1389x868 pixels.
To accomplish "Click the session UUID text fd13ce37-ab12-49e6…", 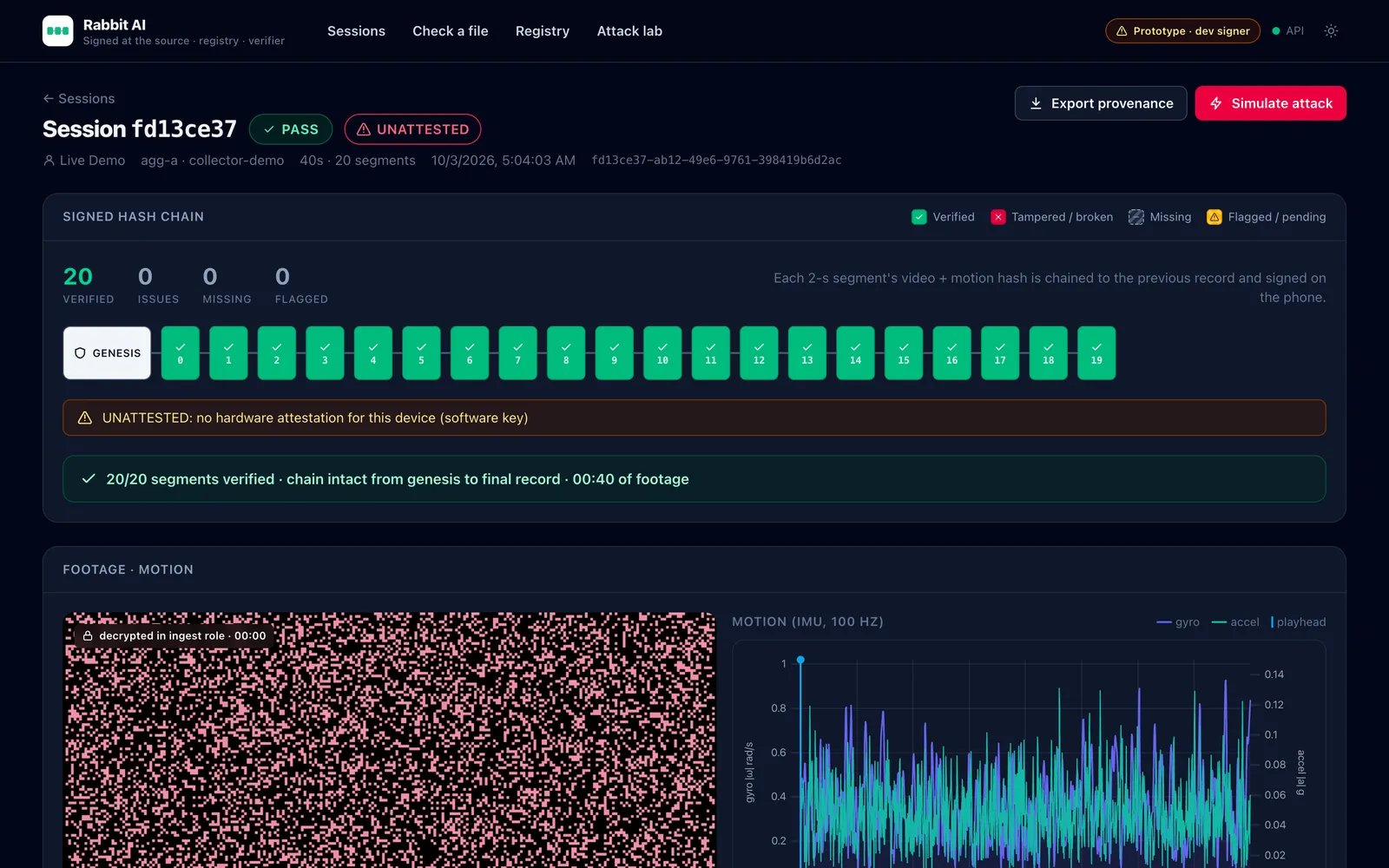I will point(716,161).
